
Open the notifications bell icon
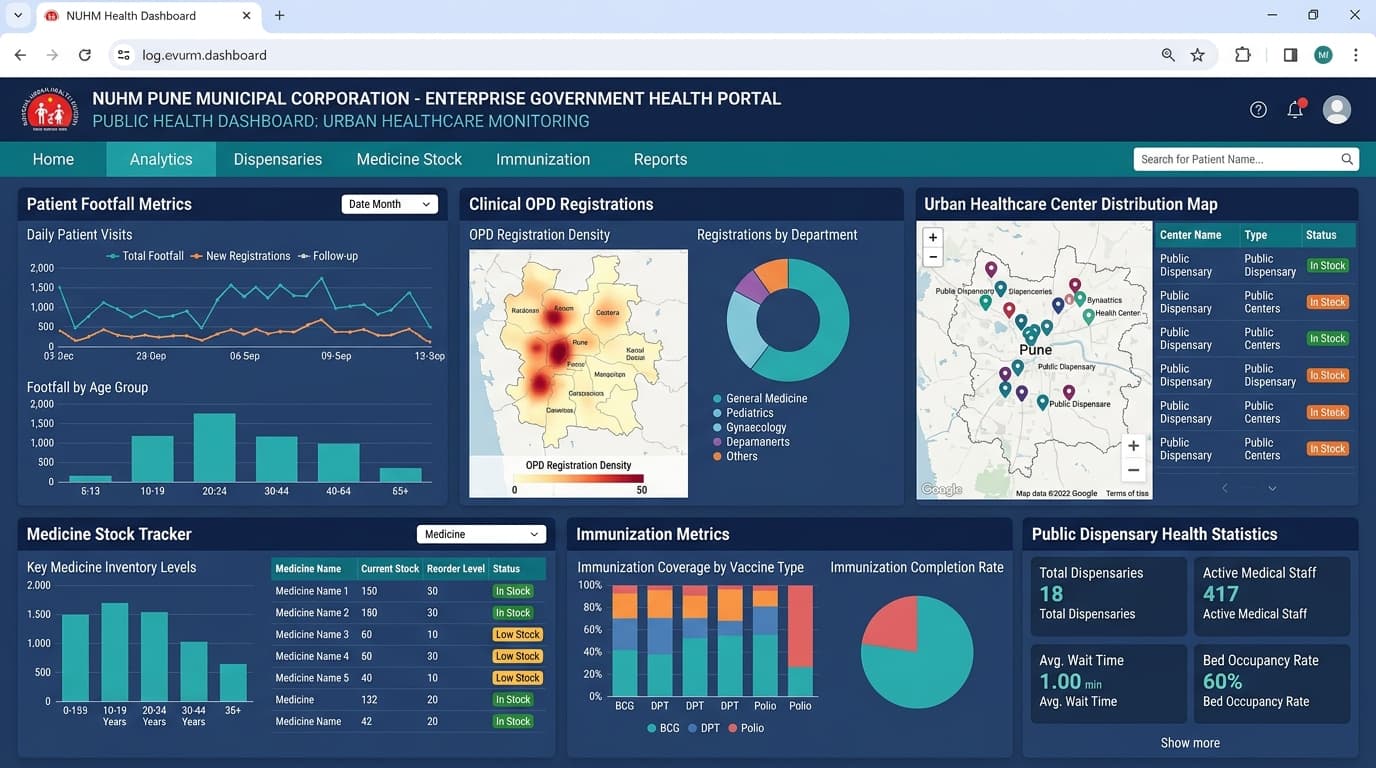coord(1296,109)
